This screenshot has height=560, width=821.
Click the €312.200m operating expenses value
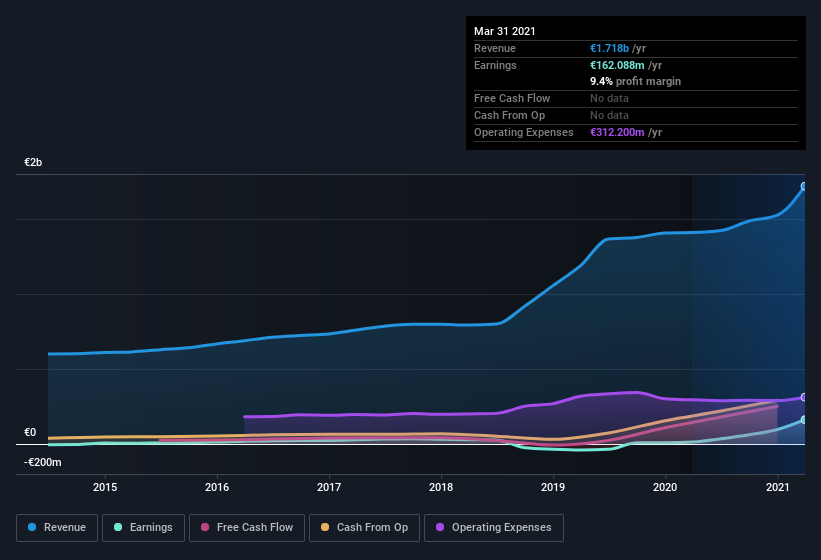617,132
